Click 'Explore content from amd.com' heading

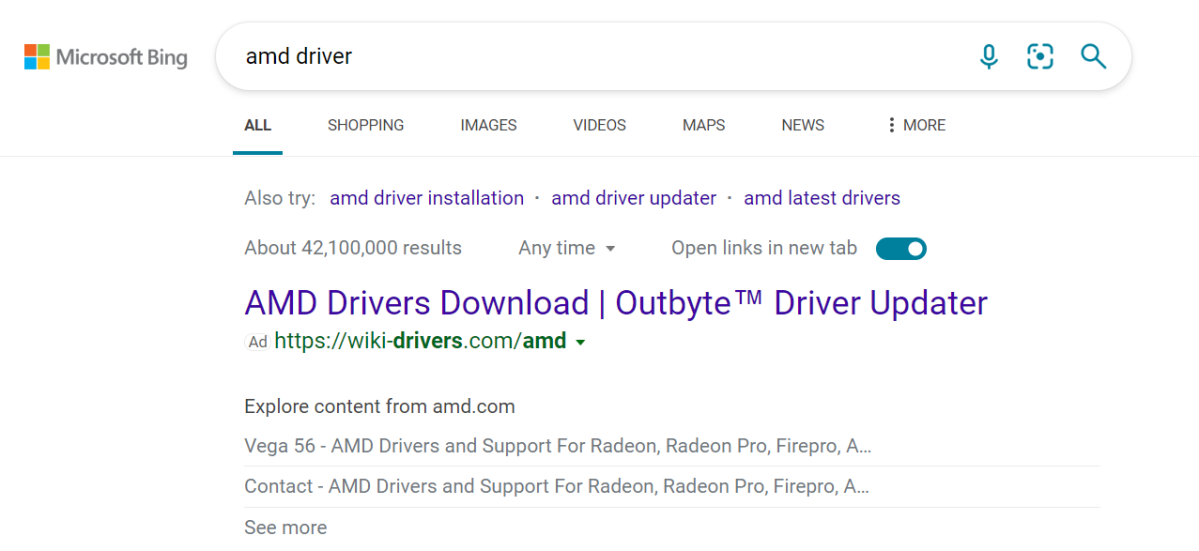click(379, 407)
